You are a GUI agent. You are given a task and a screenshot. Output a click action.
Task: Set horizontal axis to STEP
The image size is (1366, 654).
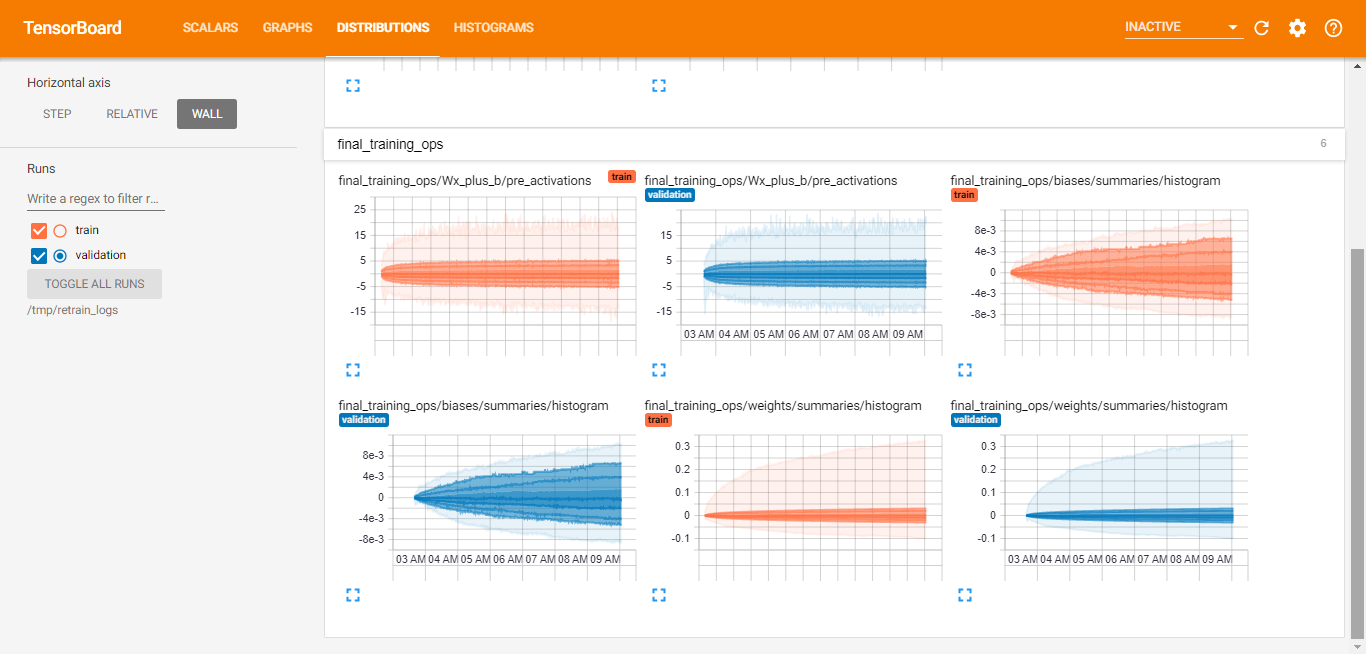click(57, 114)
